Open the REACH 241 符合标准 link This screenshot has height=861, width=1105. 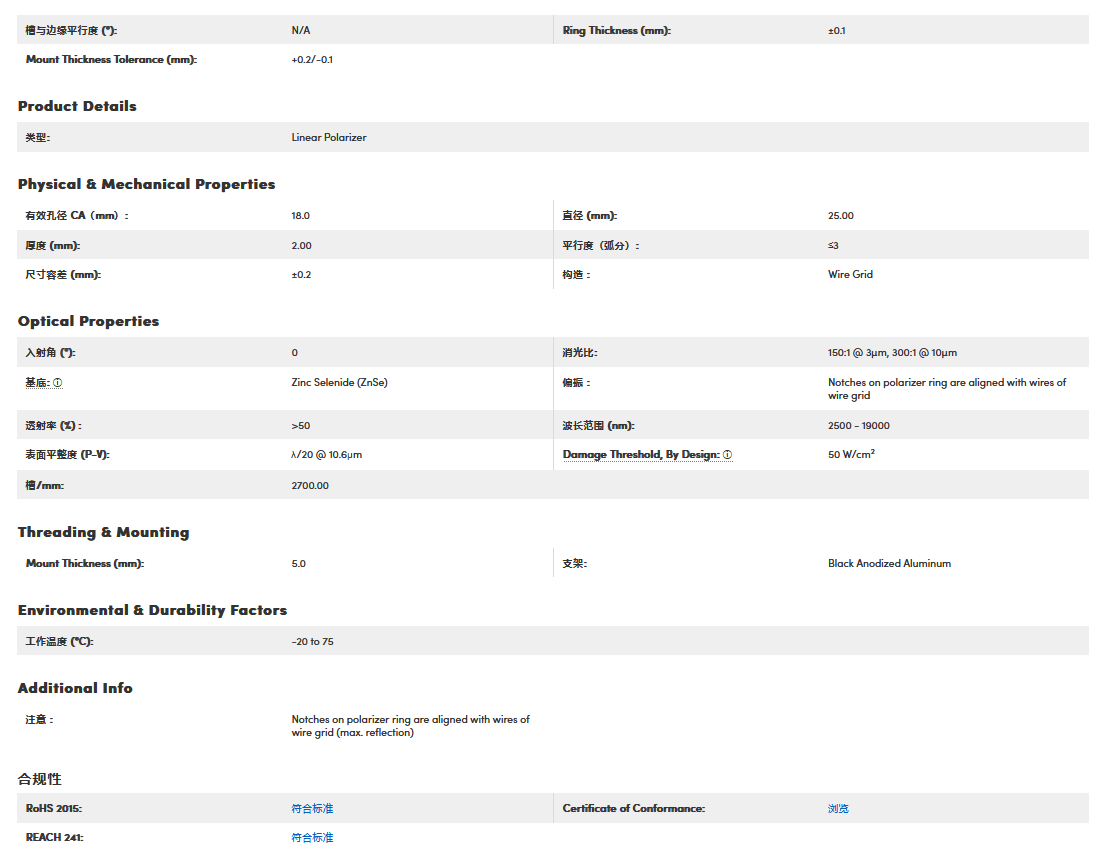tap(312, 837)
